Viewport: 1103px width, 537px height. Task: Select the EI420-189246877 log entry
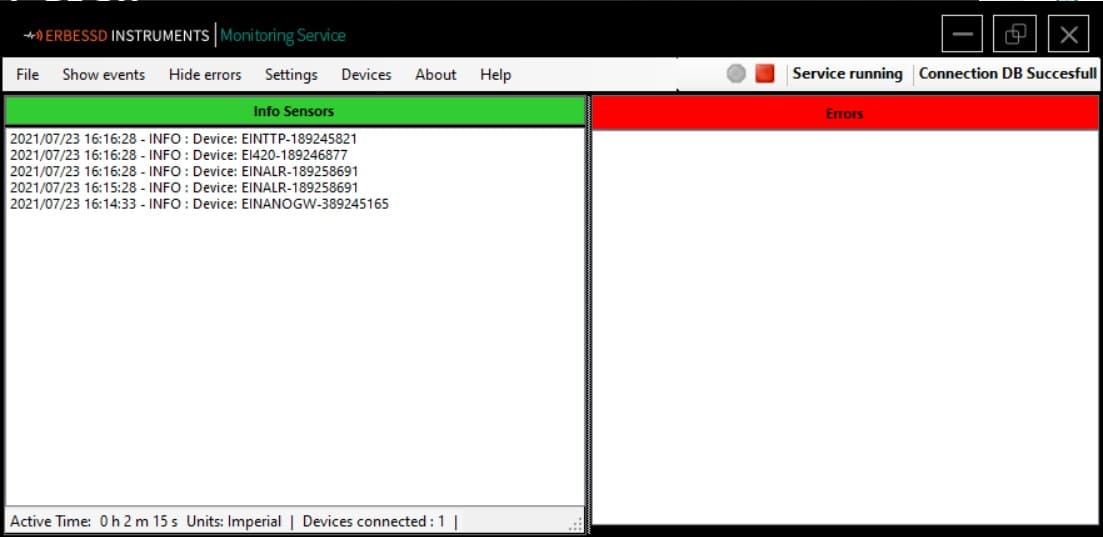tap(179, 155)
